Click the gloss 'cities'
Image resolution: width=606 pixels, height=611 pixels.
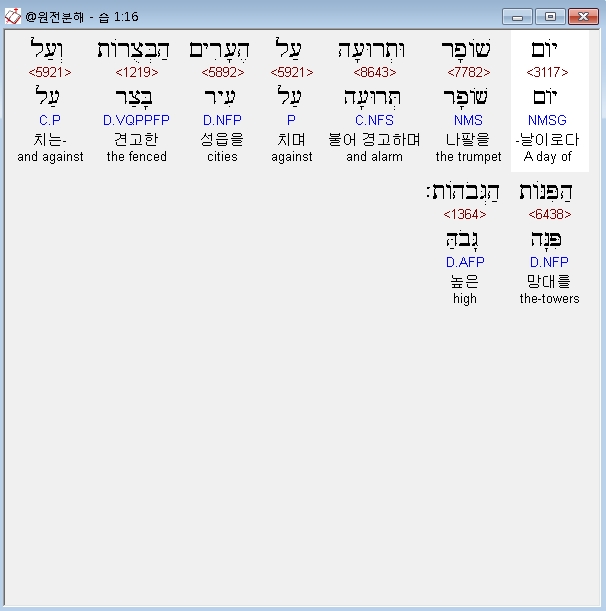click(222, 156)
